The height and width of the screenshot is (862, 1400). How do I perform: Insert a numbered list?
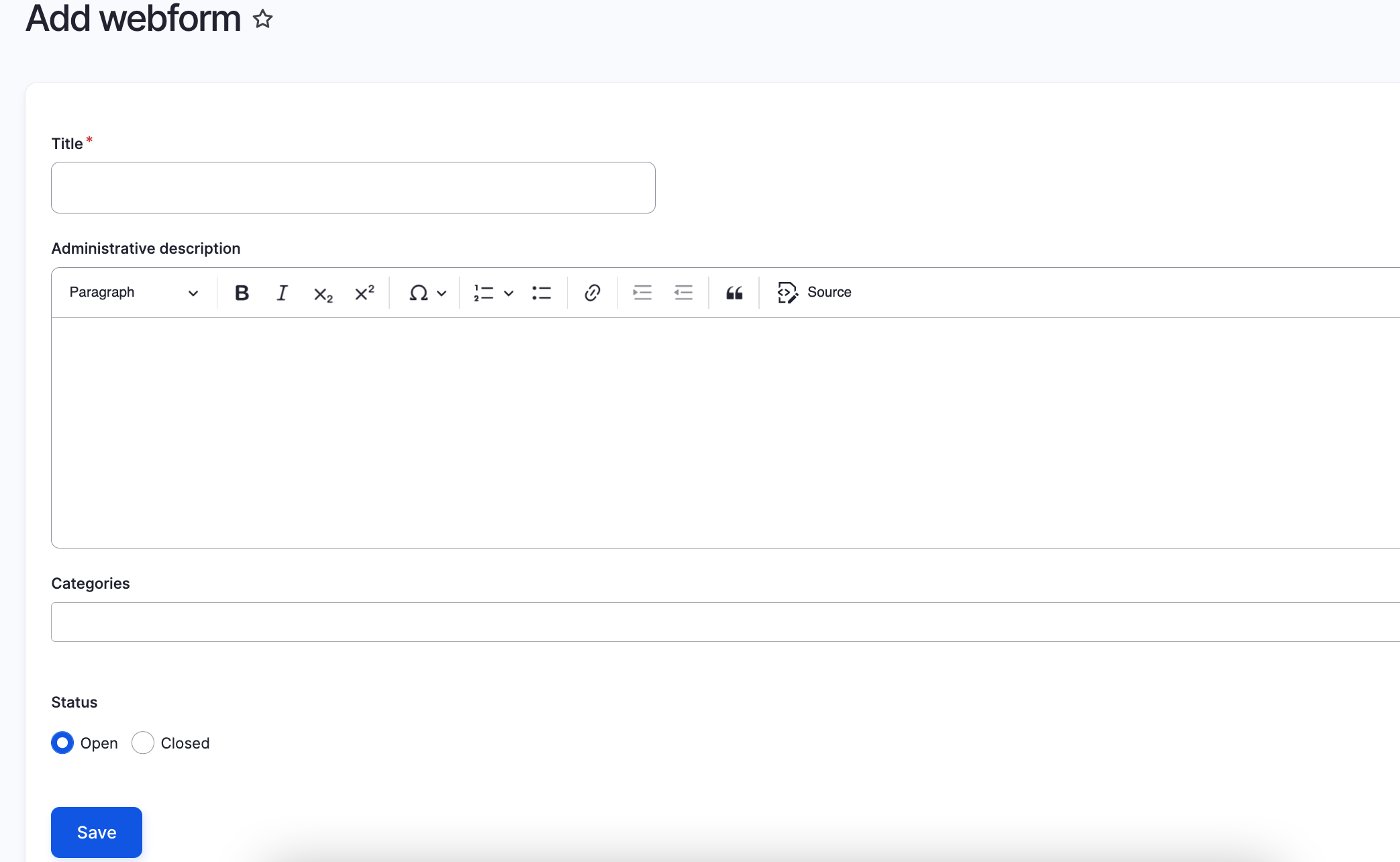(484, 293)
